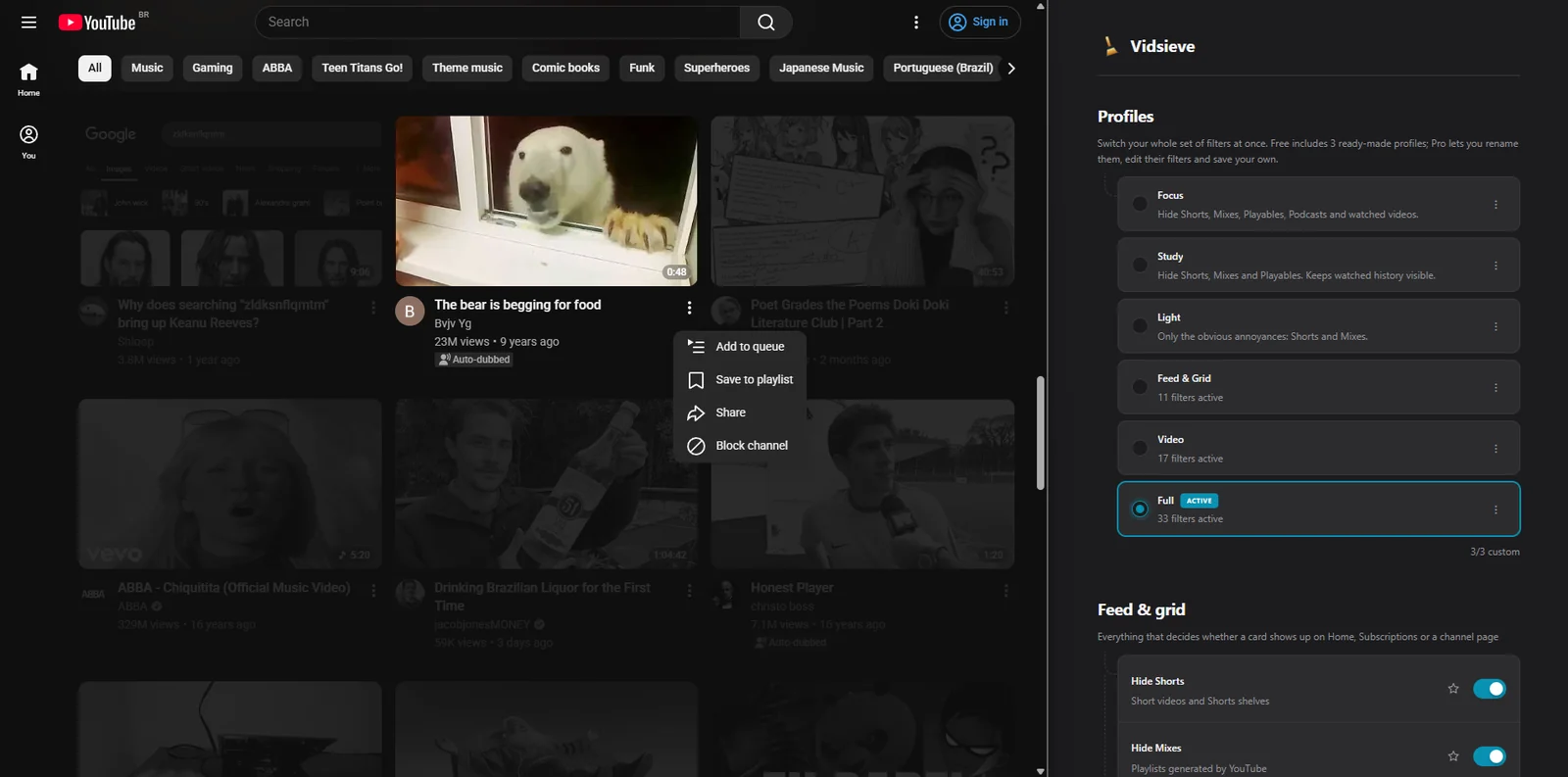Select the Portuguese (Brazil) chip
The image size is (1568, 777).
(943, 68)
